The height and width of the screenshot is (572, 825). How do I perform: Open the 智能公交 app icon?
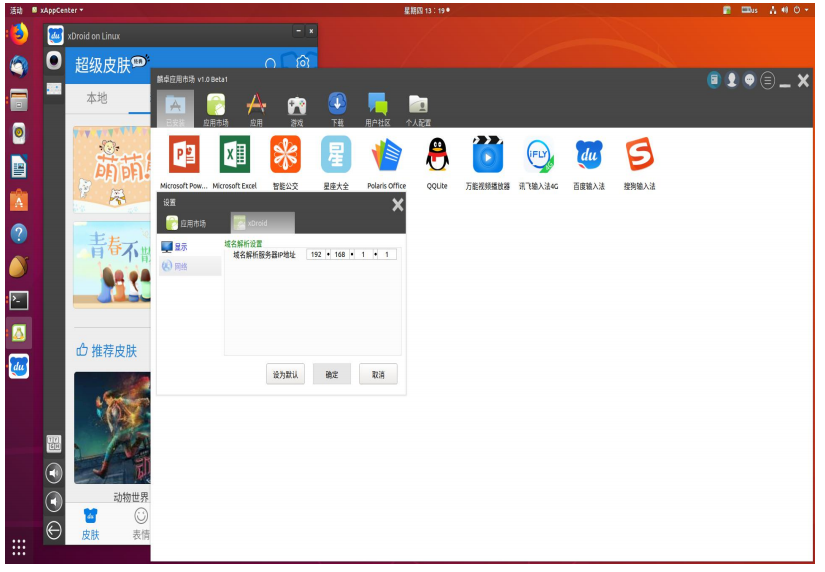tap(285, 154)
